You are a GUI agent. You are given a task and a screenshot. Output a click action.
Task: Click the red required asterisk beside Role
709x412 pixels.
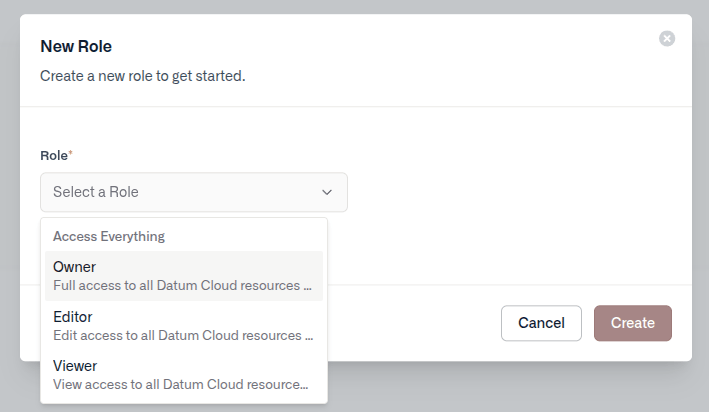coord(71,153)
